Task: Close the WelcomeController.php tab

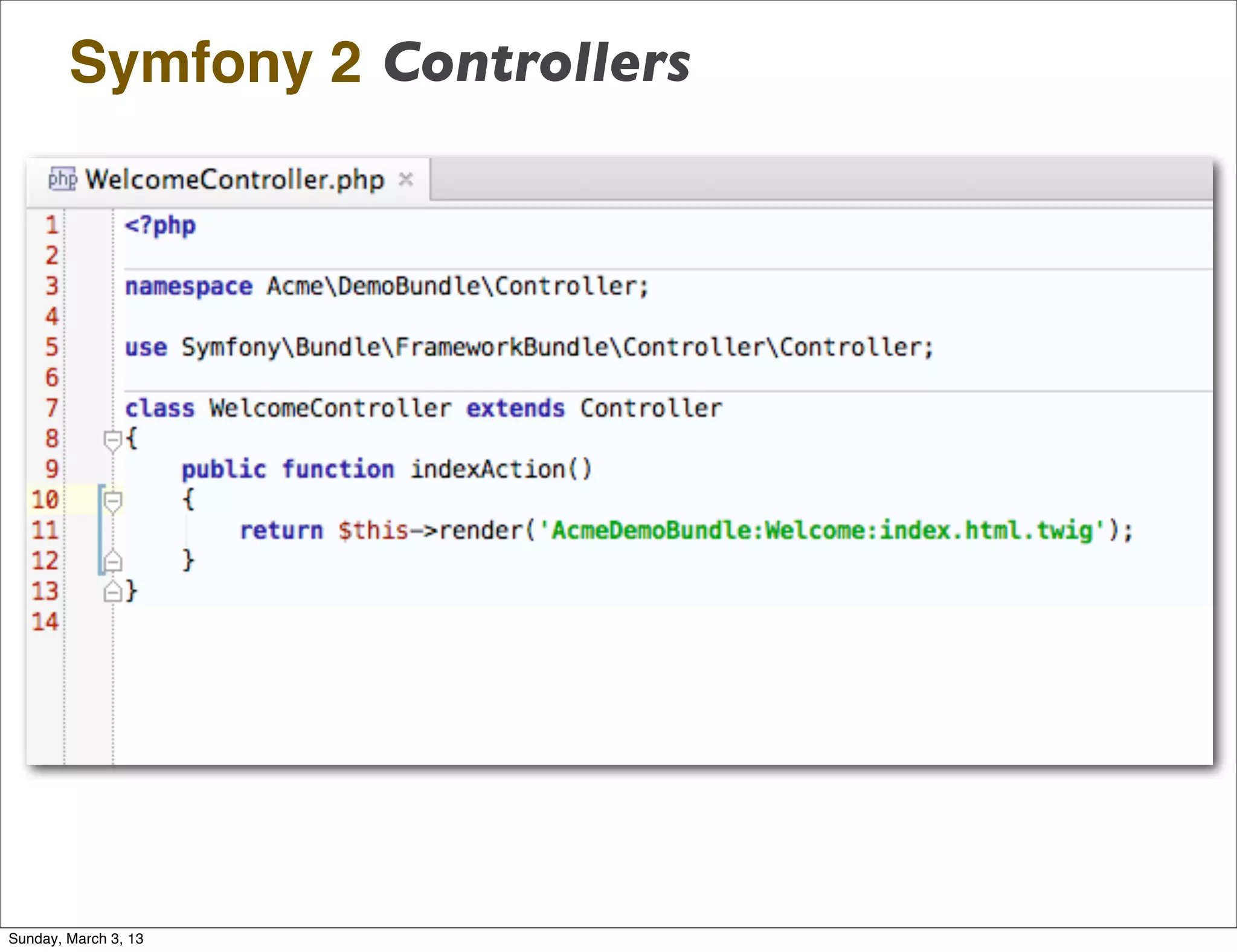Action: click(x=406, y=179)
